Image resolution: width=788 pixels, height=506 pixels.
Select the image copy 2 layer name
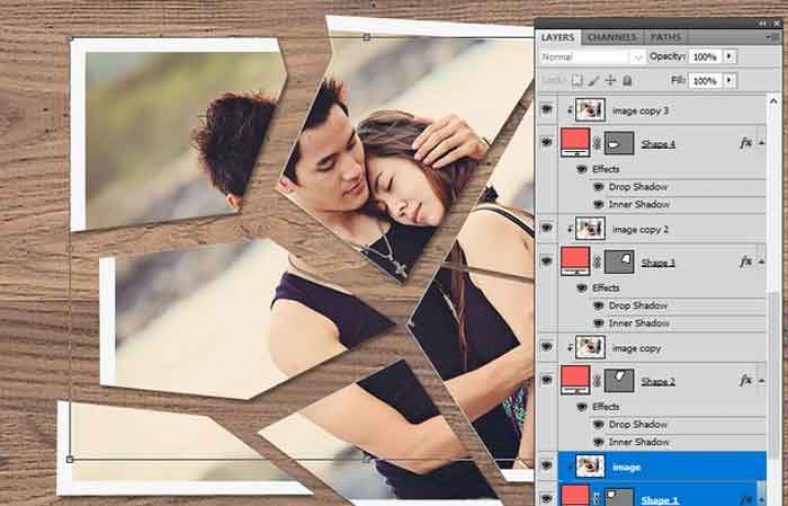tap(640, 230)
